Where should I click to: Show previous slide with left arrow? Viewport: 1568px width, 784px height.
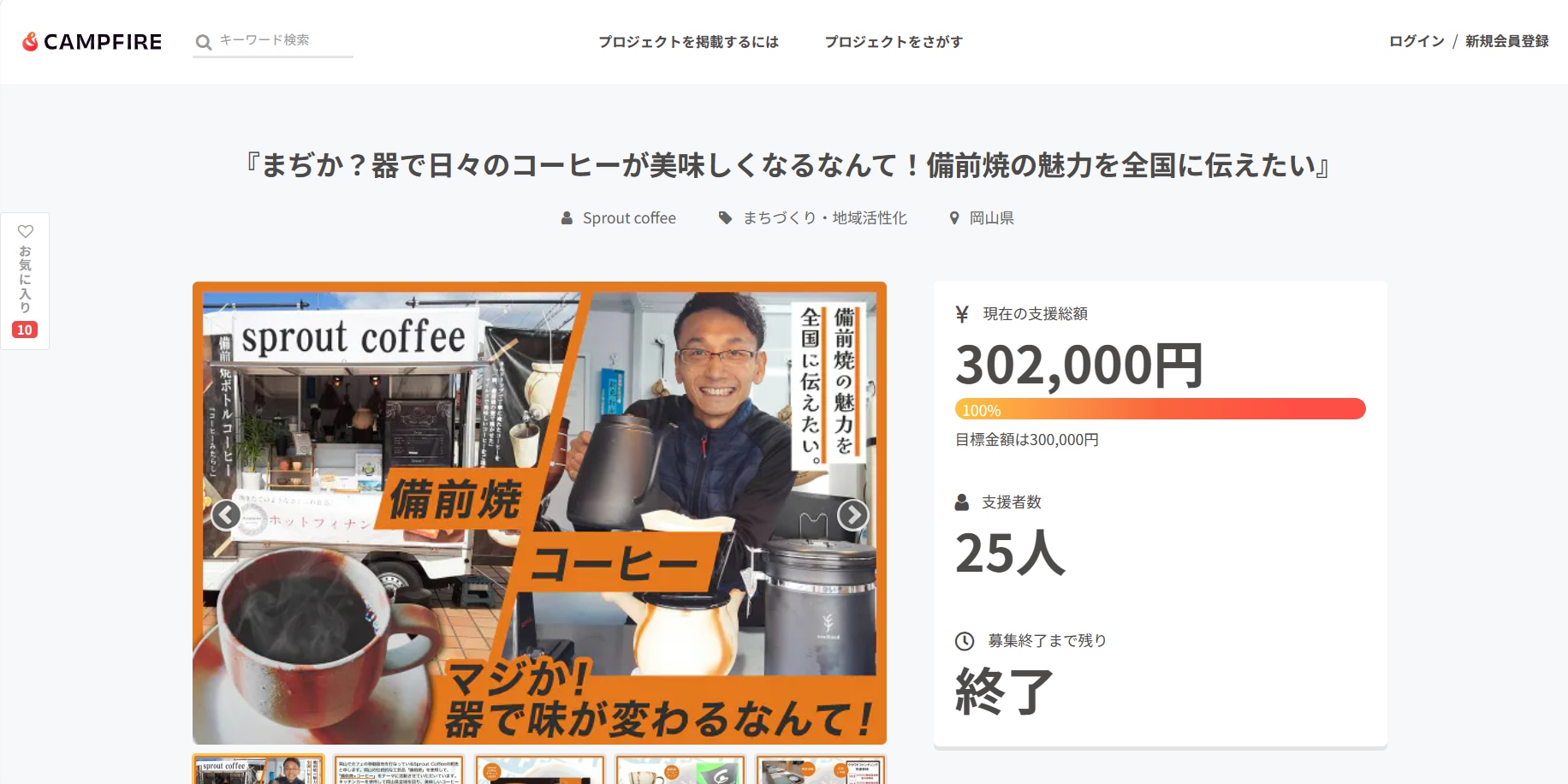click(226, 514)
